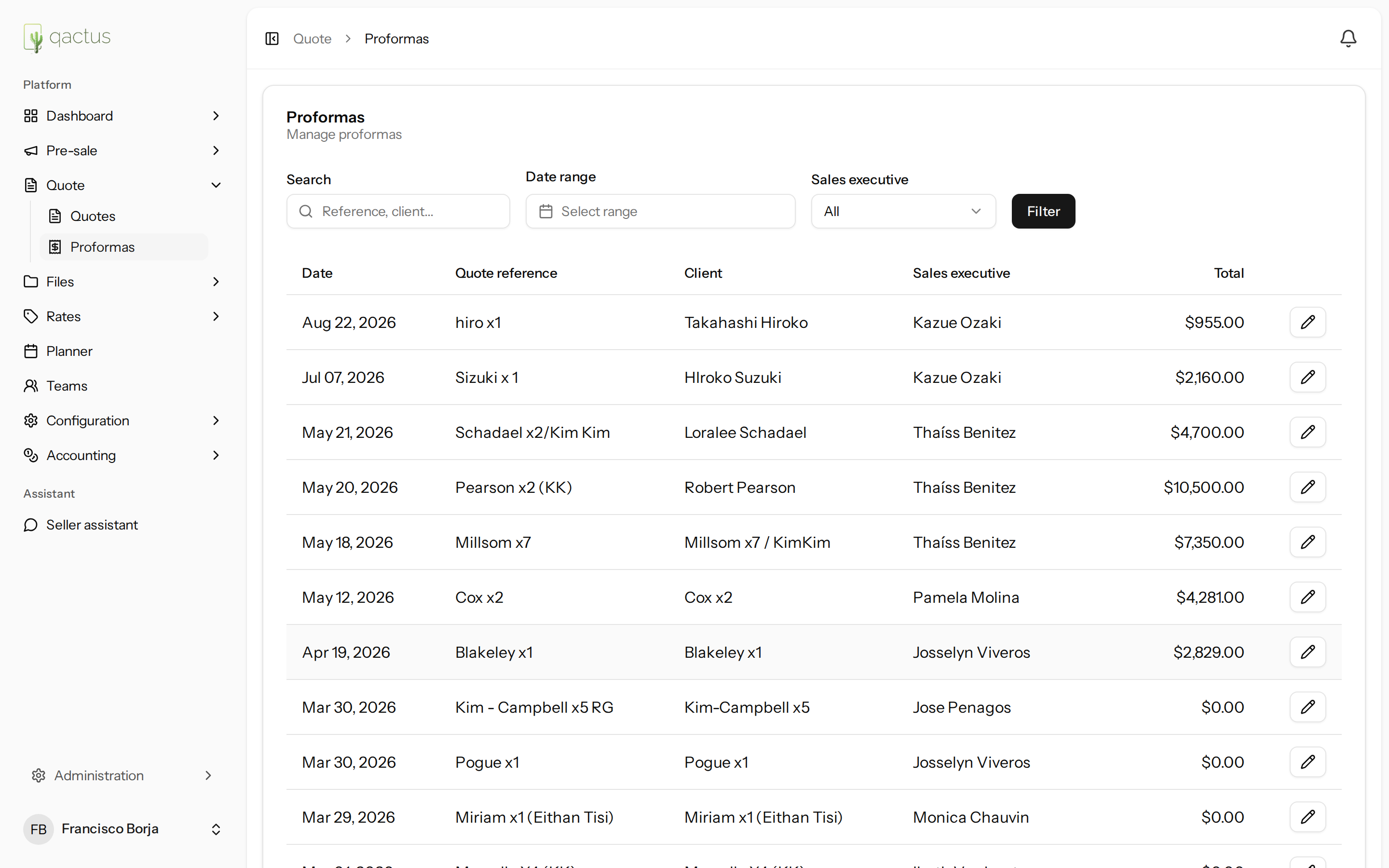Click sales executive Pamela Molina

click(966, 597)
